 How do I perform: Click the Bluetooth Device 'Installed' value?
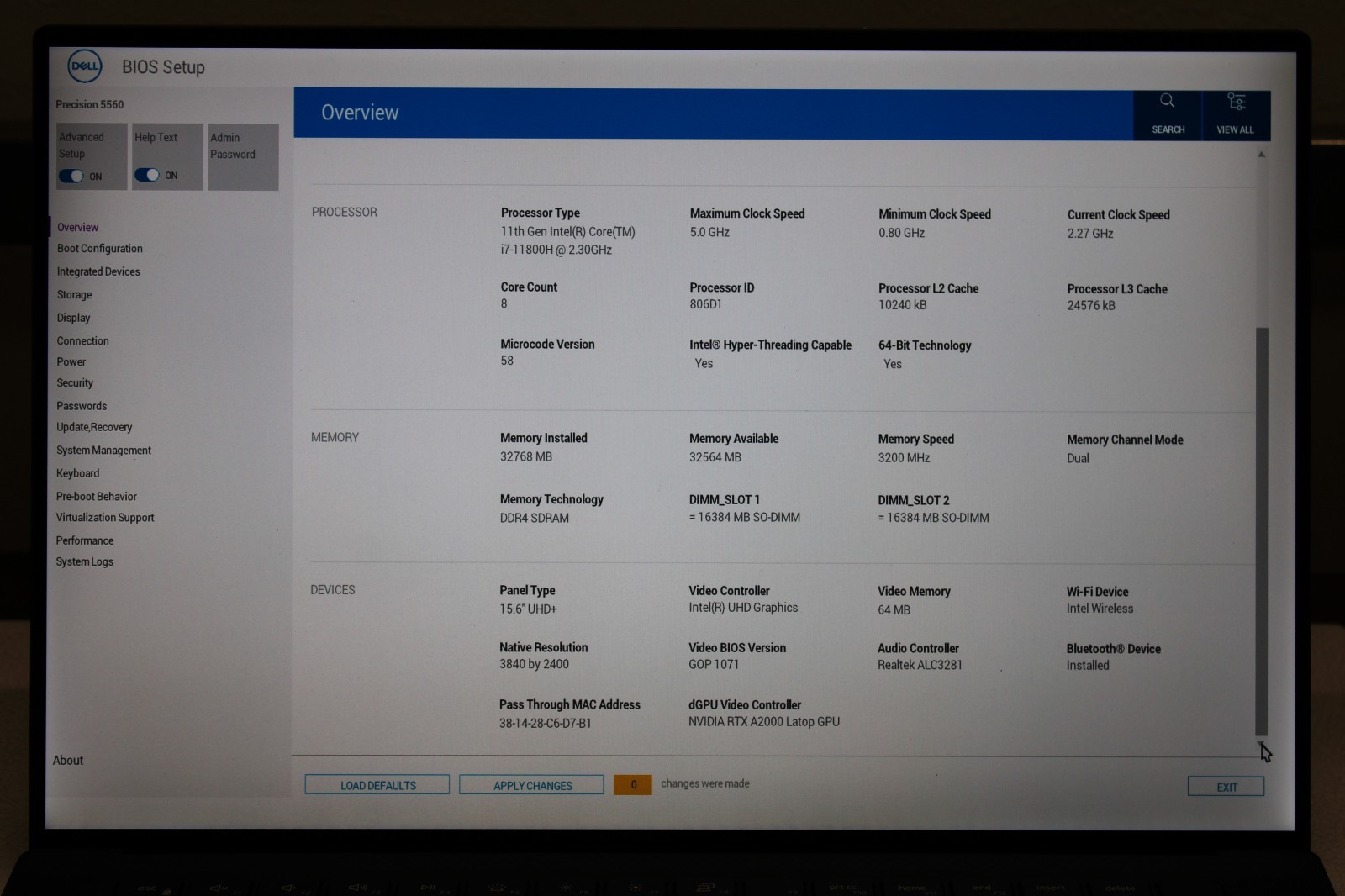point(1088,666)
